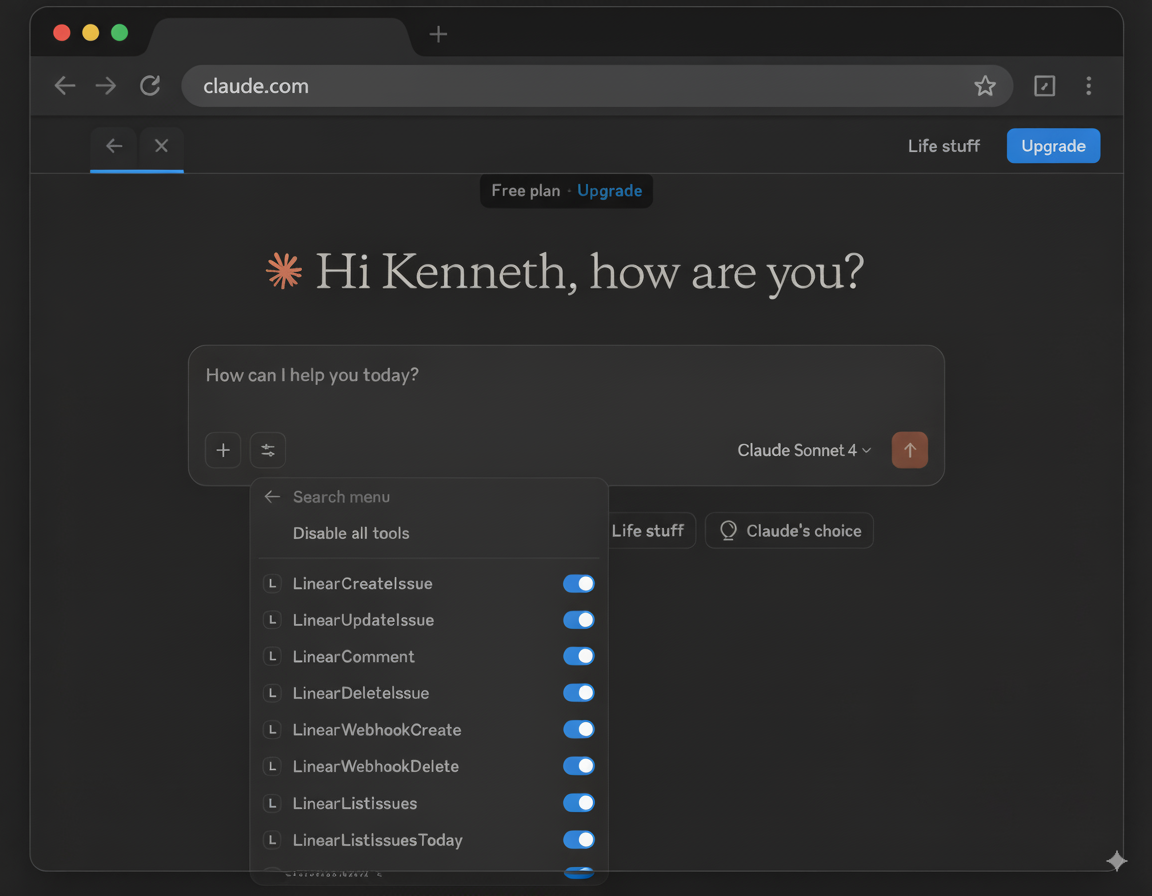Screen dimensions: 1152x896
Task: Open the Claude Sonnet 4 model dropdown
Action: pyautogui.click(x=804, y=450)
